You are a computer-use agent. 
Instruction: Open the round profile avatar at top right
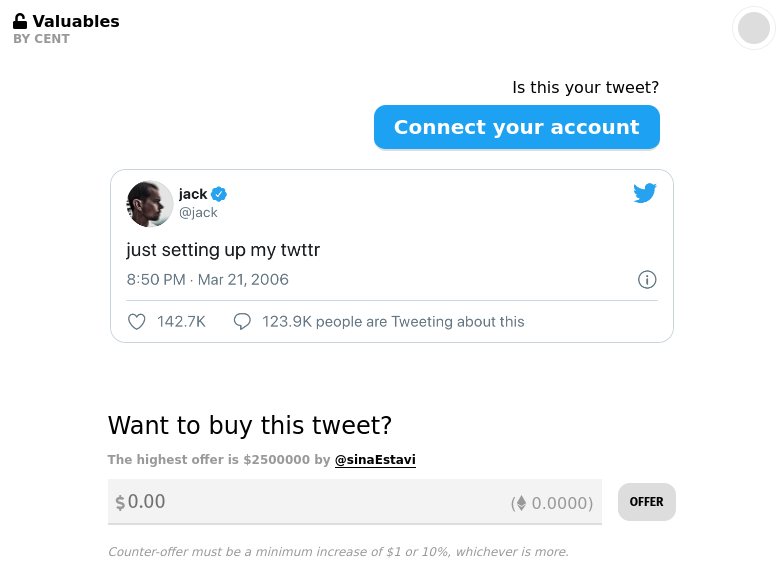(x=753, y=28)
